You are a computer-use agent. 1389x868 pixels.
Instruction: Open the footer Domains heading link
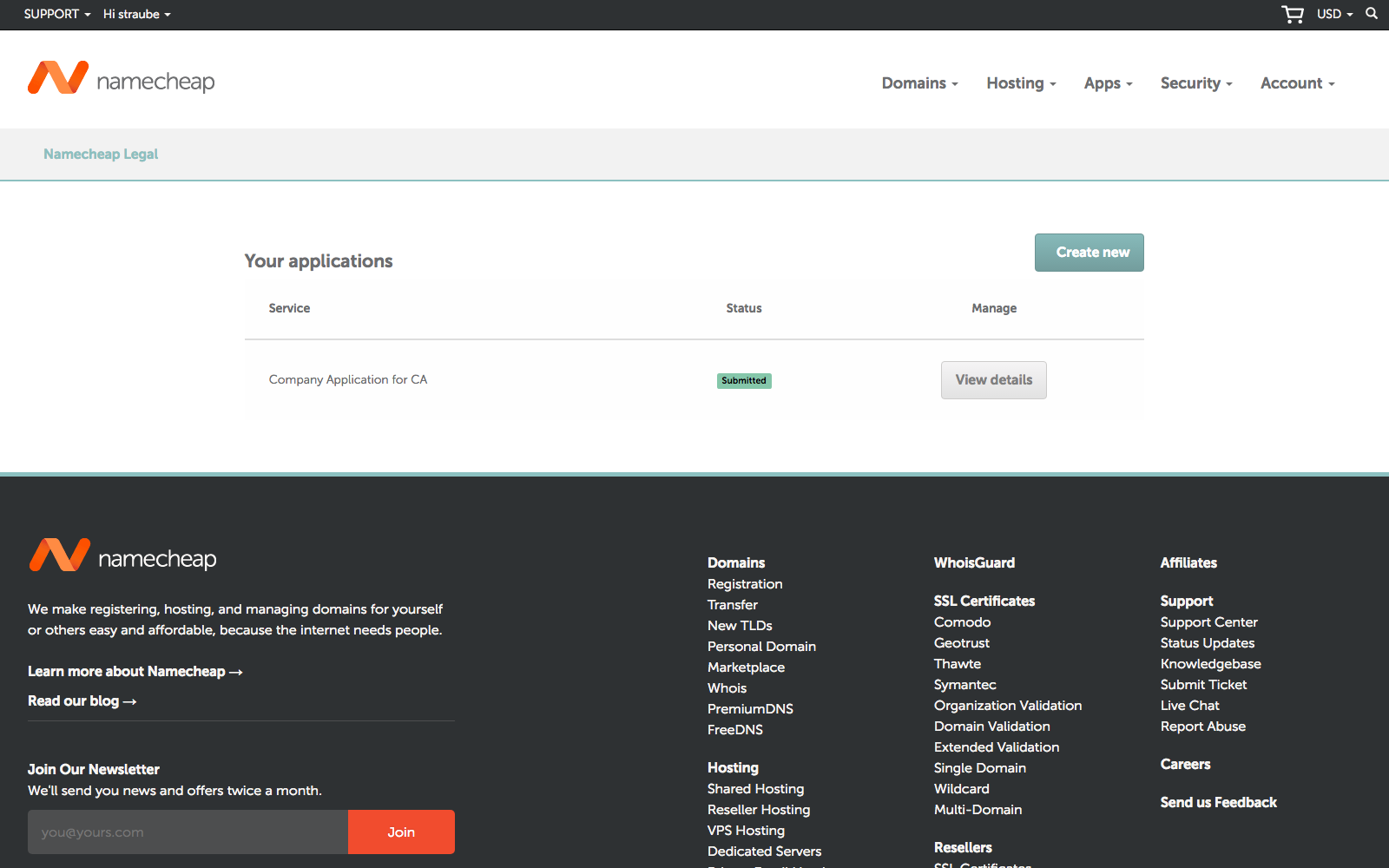(736, 562)
